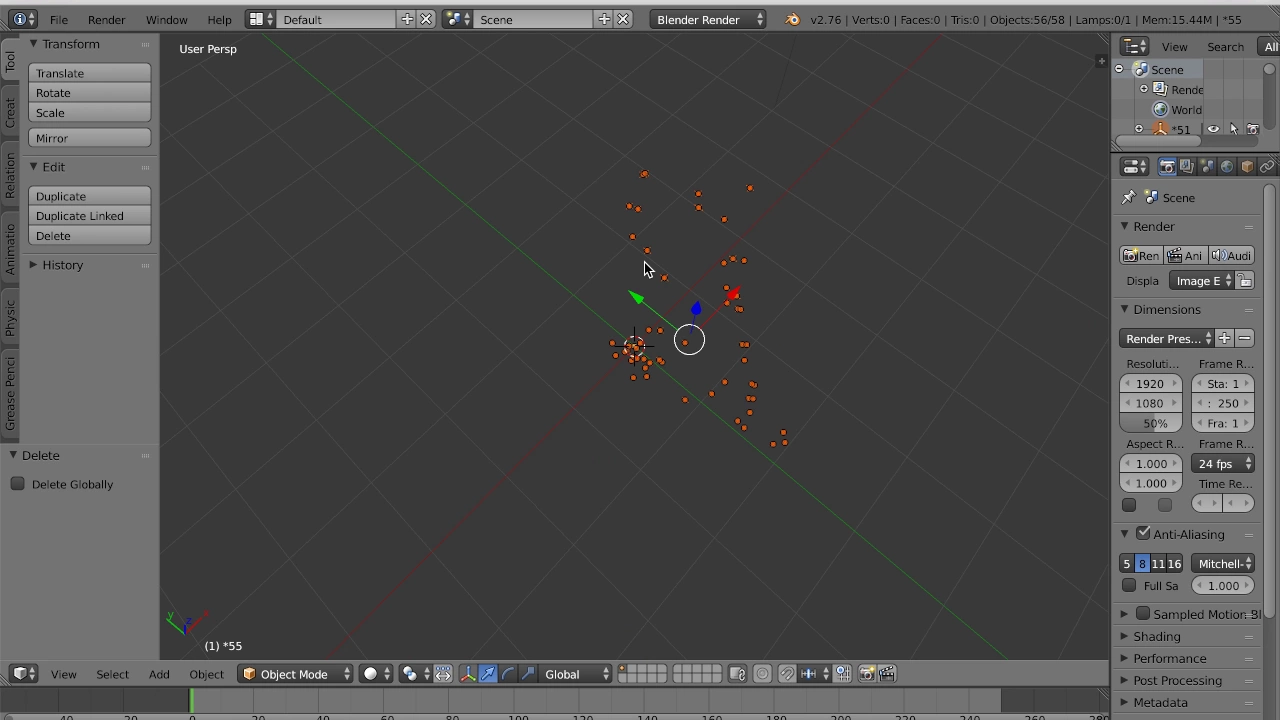Open the 3D View editor type selector

(24, 674)
